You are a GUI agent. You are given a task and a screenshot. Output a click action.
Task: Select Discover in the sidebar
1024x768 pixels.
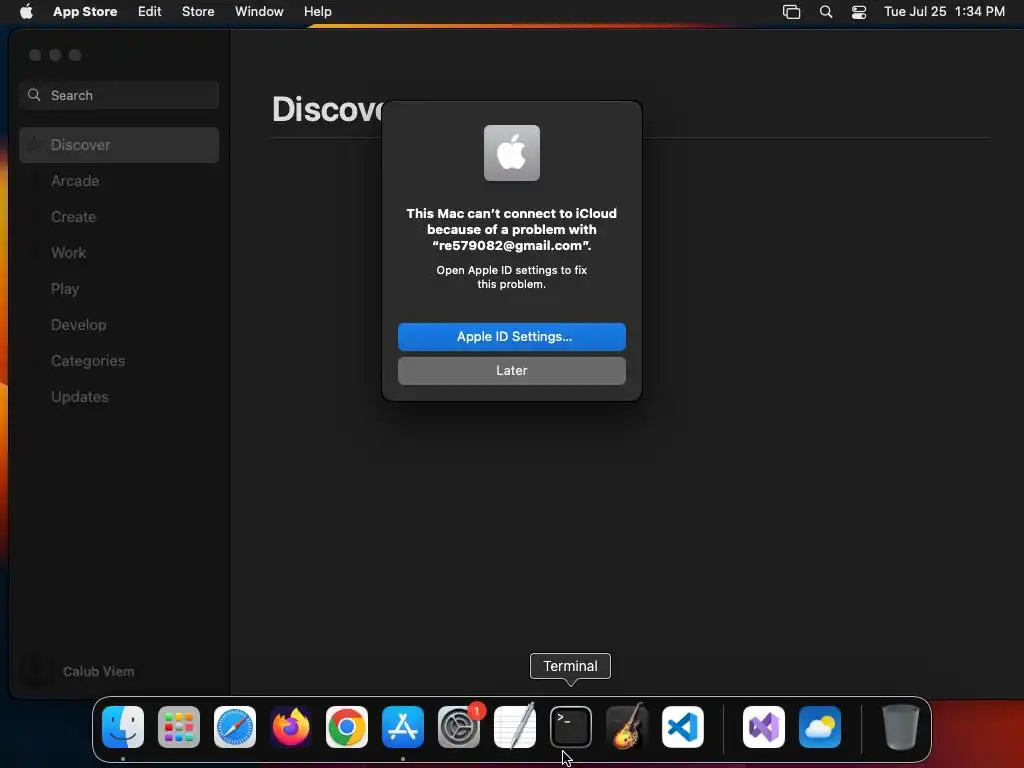coord(119,145)
